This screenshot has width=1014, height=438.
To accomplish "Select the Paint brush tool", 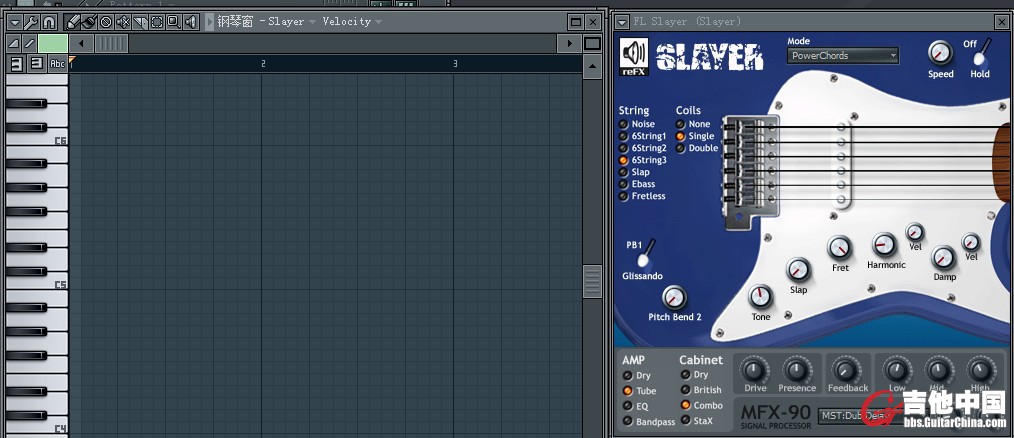I will [x=89, y=23].
